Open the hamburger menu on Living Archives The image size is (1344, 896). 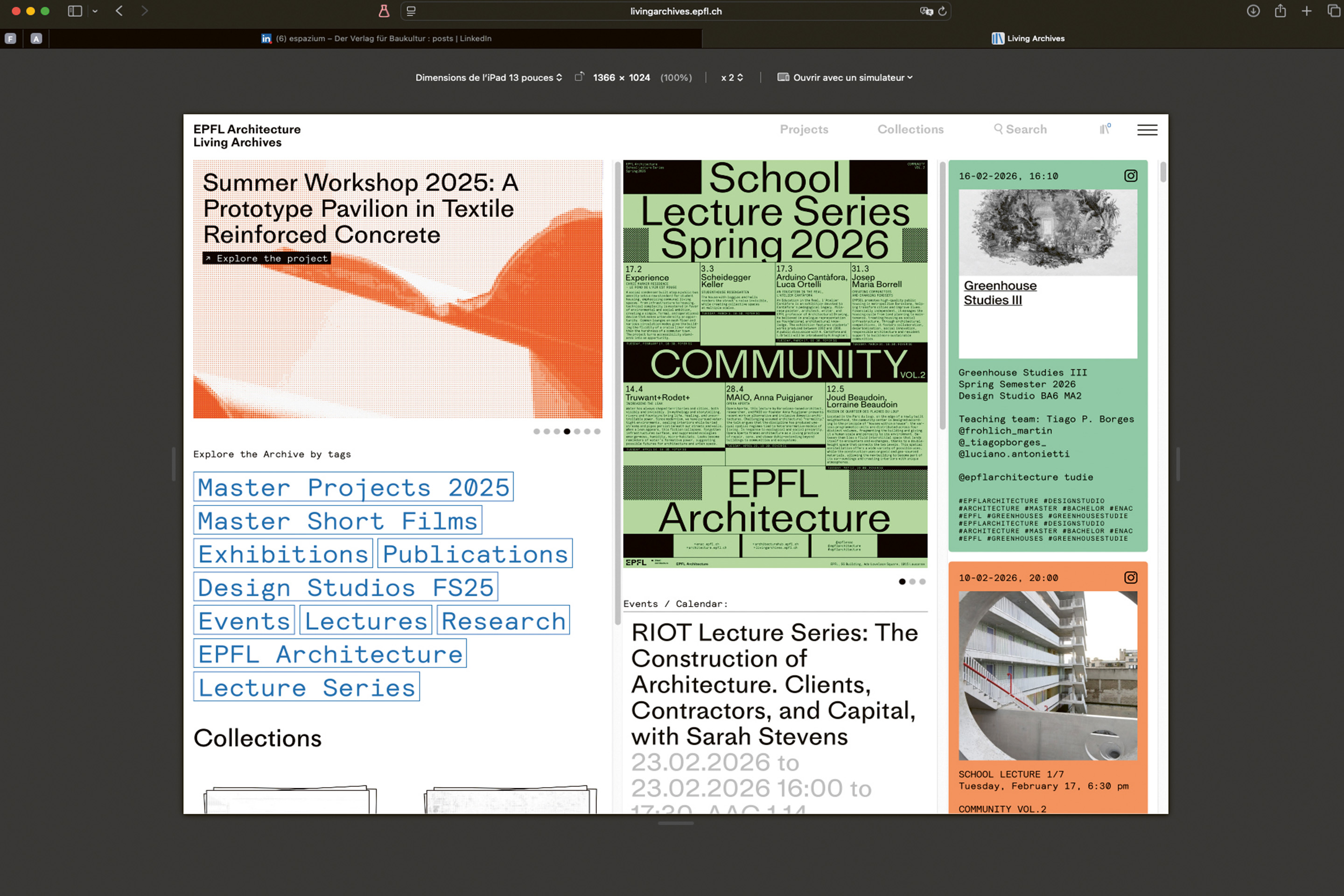(x=1147, y=130)
